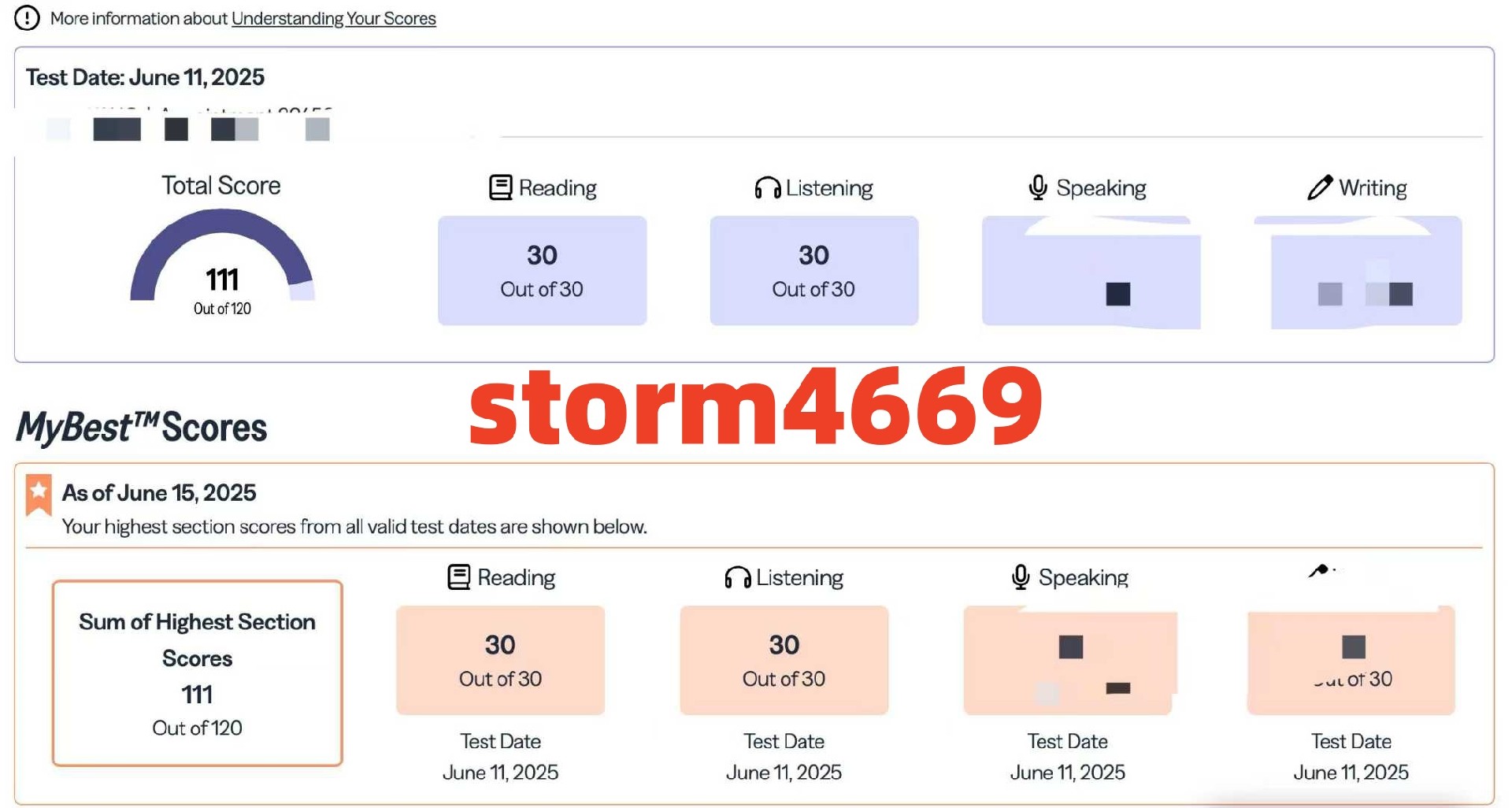Click the MyBest Listening 30 score tile
1512x808 pixels.
(x=784, y=660)
